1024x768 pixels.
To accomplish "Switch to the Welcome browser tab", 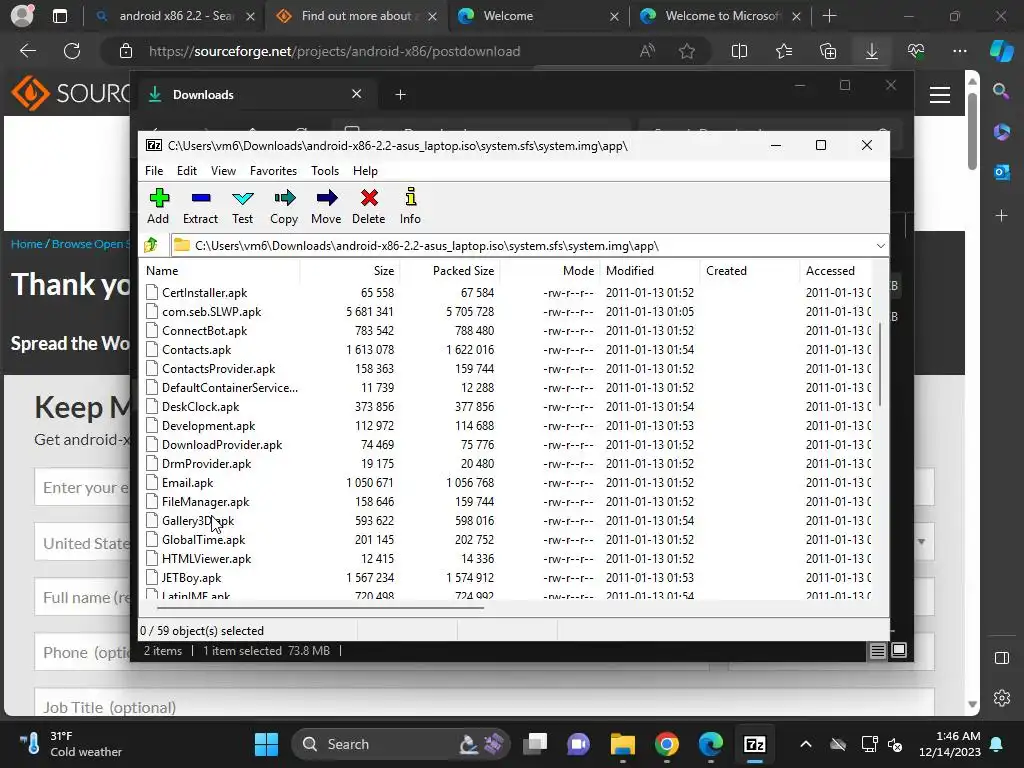I will click(539, 16).
